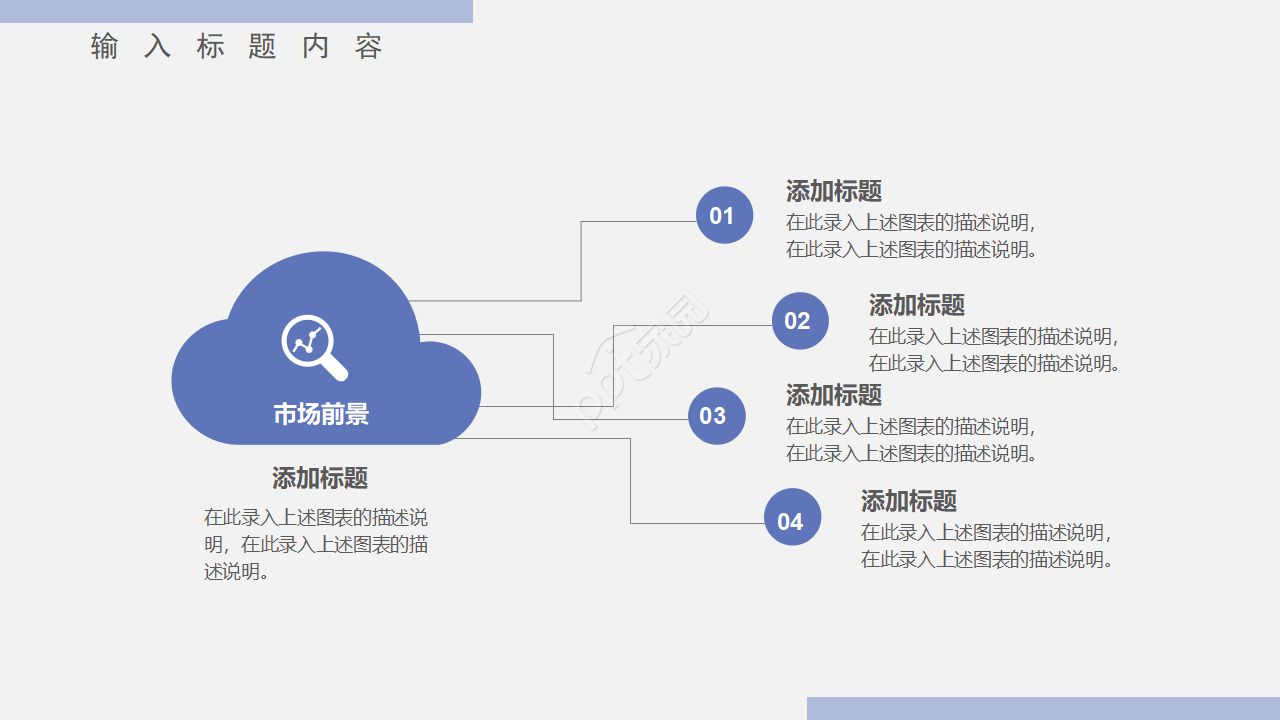This screenshot has height=720, width=1280.
Task: Toggle the connector line leading to badge 01
Action: 580,260
